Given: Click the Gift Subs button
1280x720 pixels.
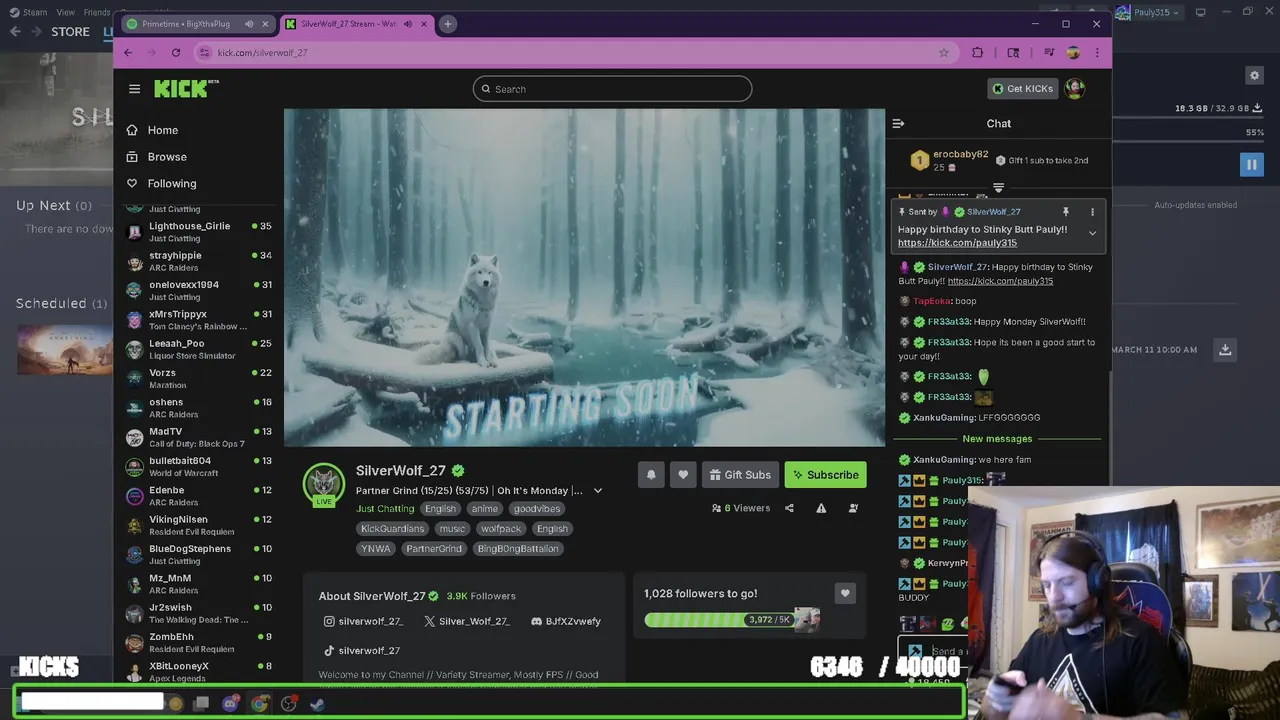Looking at the screenshot, I should (x=741, y=475).
